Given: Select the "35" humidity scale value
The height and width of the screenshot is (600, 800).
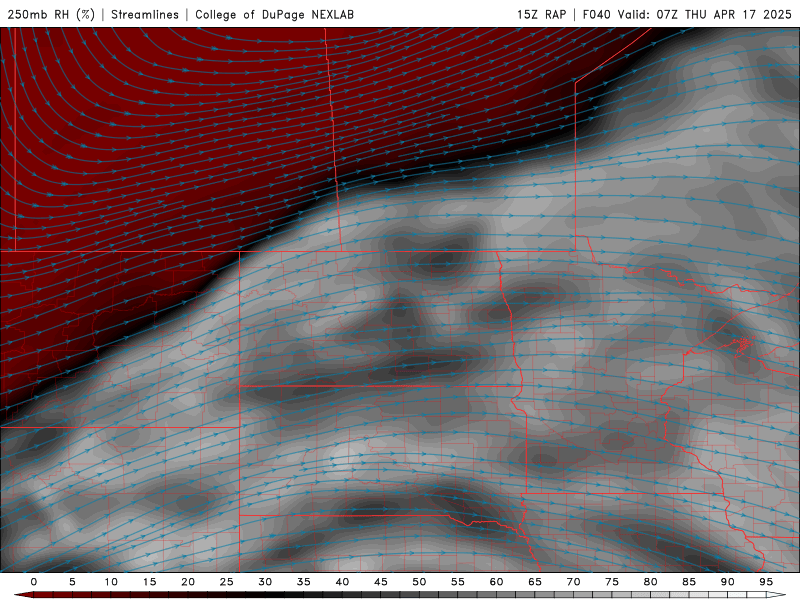Looking at the screenshot, I should [x=304, y=582].
